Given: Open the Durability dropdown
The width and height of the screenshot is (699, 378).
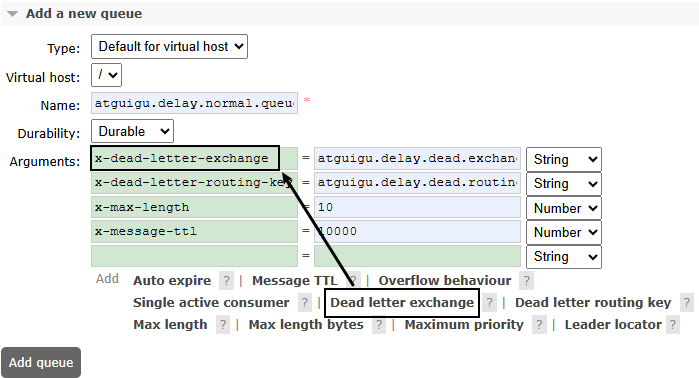Looking at the screenshot, I should coord(132,131).
